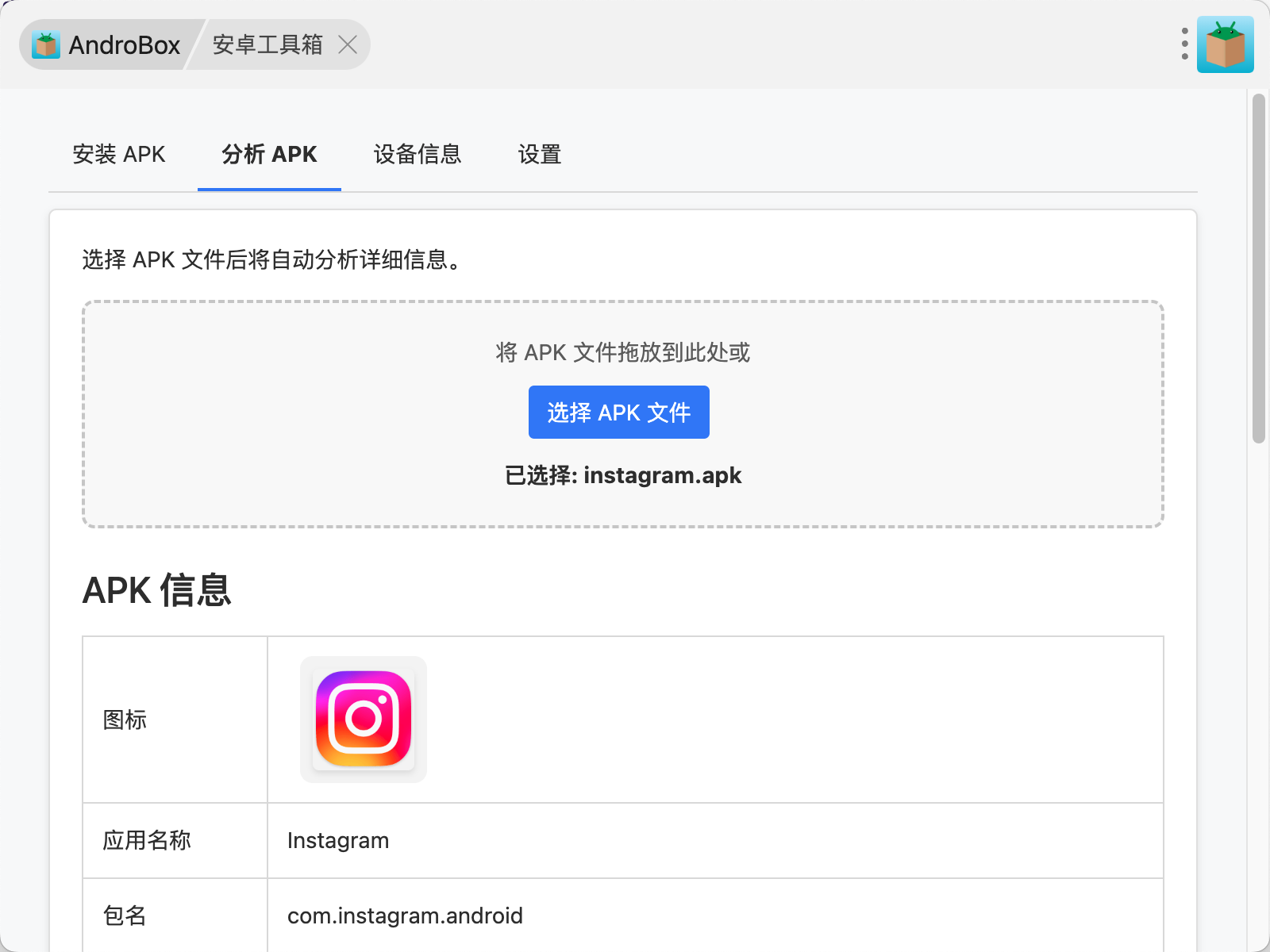The height and width of the screenshot is (952, 1270).
Task: Click the 选择 APK 文件 button
Action: click(x=619, y=413)
